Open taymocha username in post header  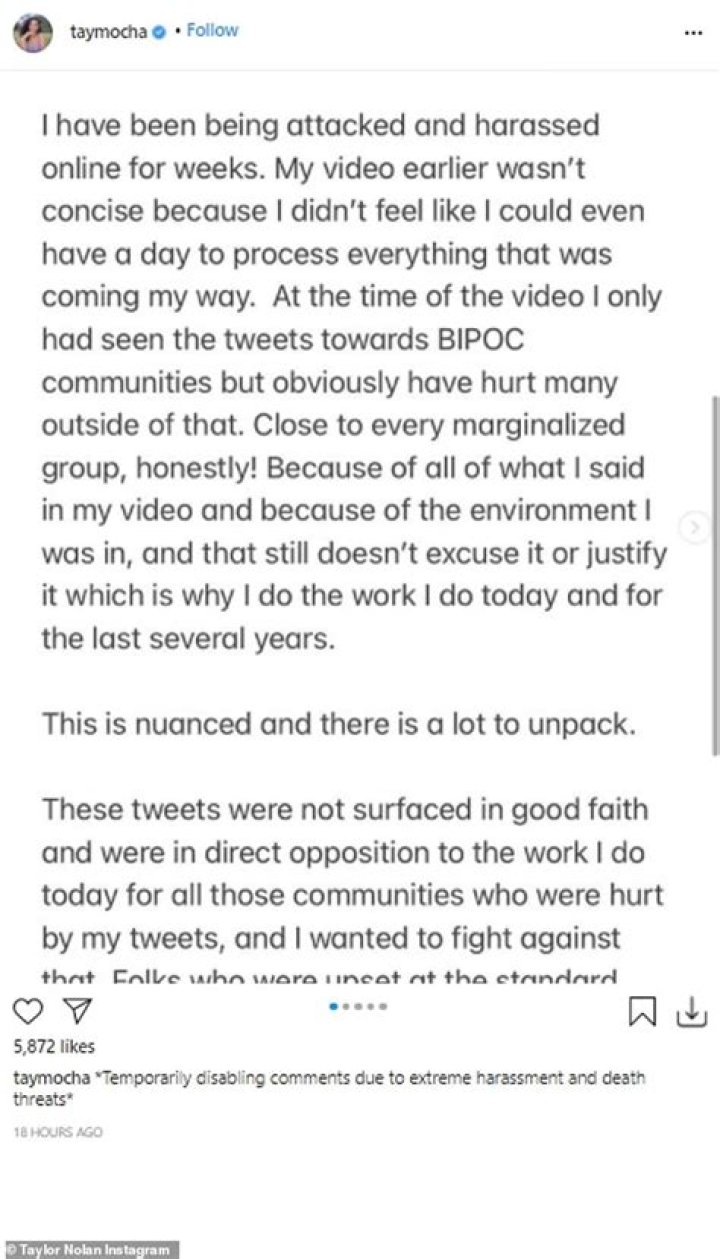pos(108,32)
